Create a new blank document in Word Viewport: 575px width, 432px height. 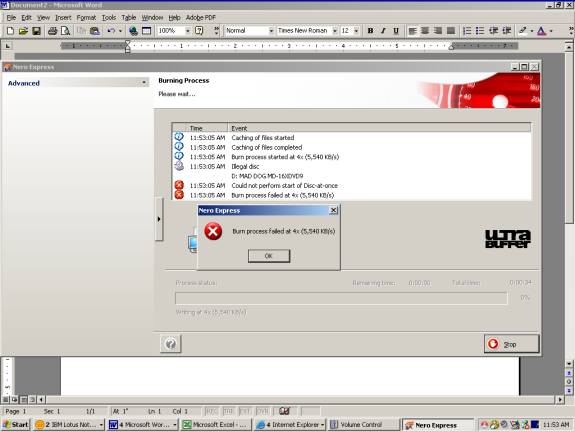10,31
